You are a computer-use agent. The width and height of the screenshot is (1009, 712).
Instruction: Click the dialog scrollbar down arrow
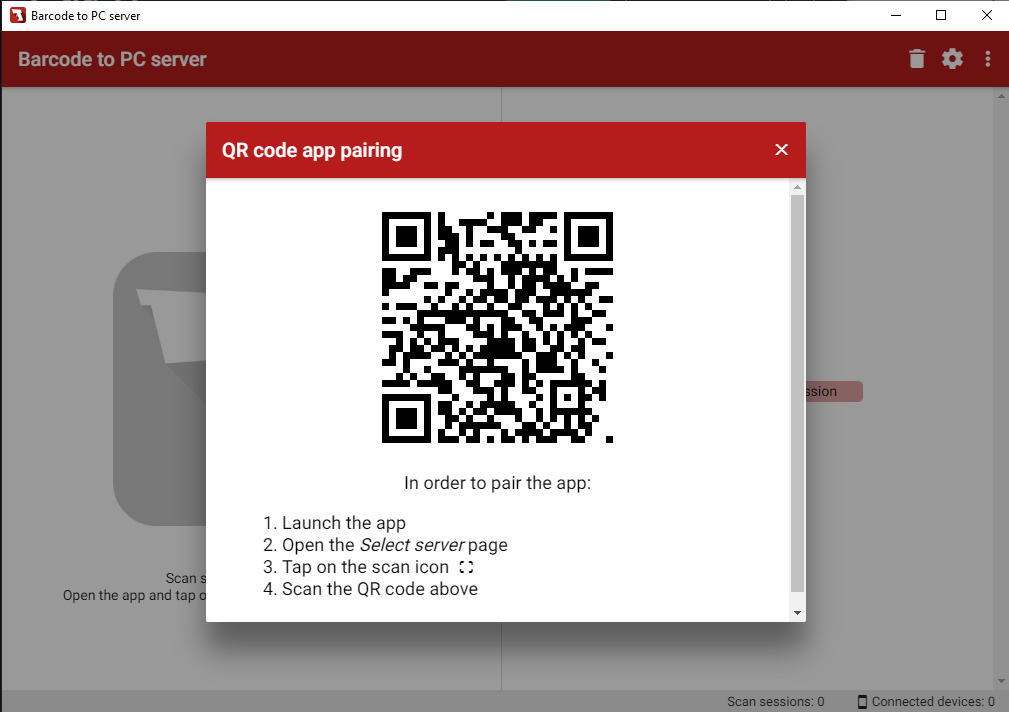(x=797, y=613)
